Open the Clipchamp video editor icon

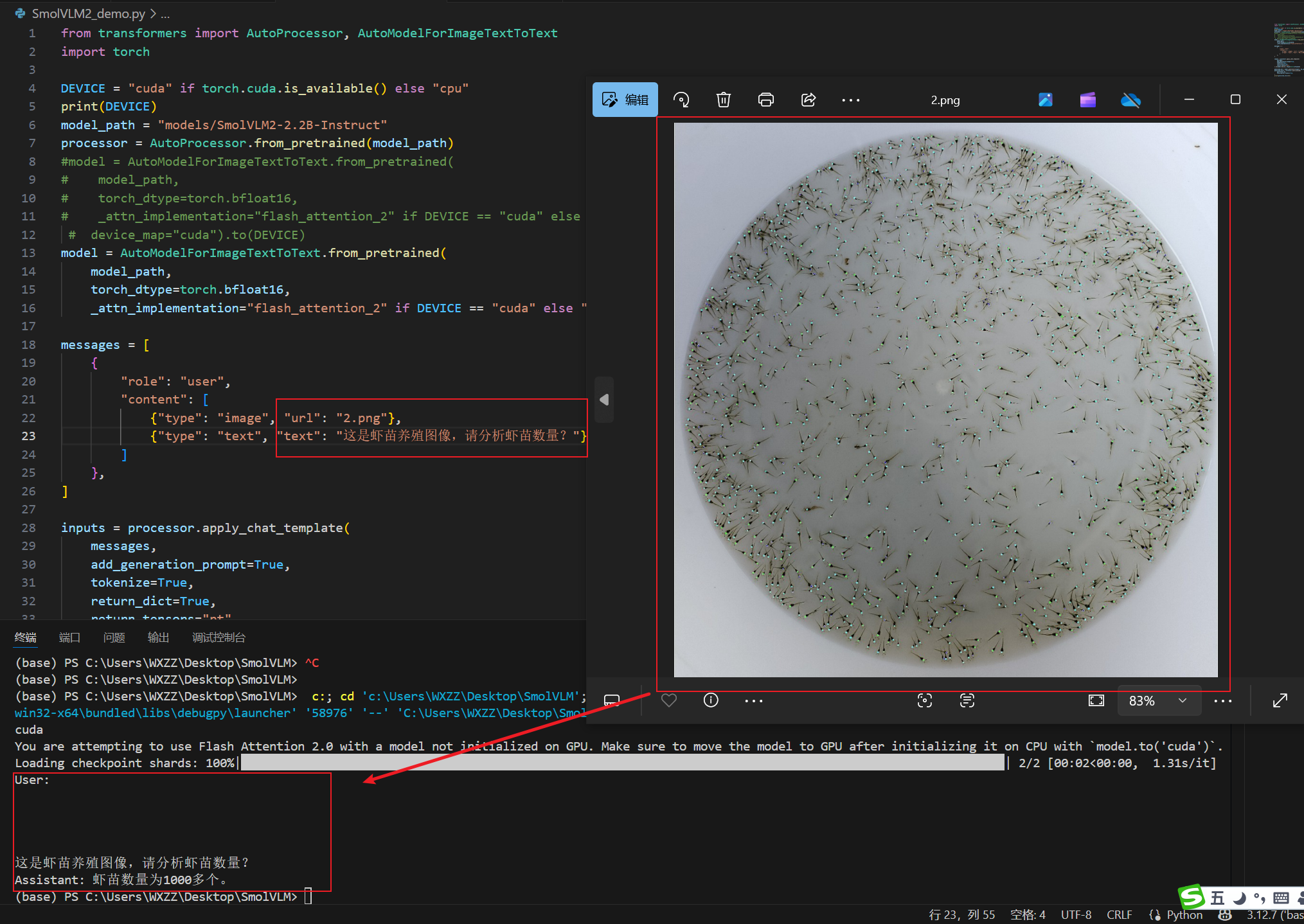click(x=1087, y=100)
